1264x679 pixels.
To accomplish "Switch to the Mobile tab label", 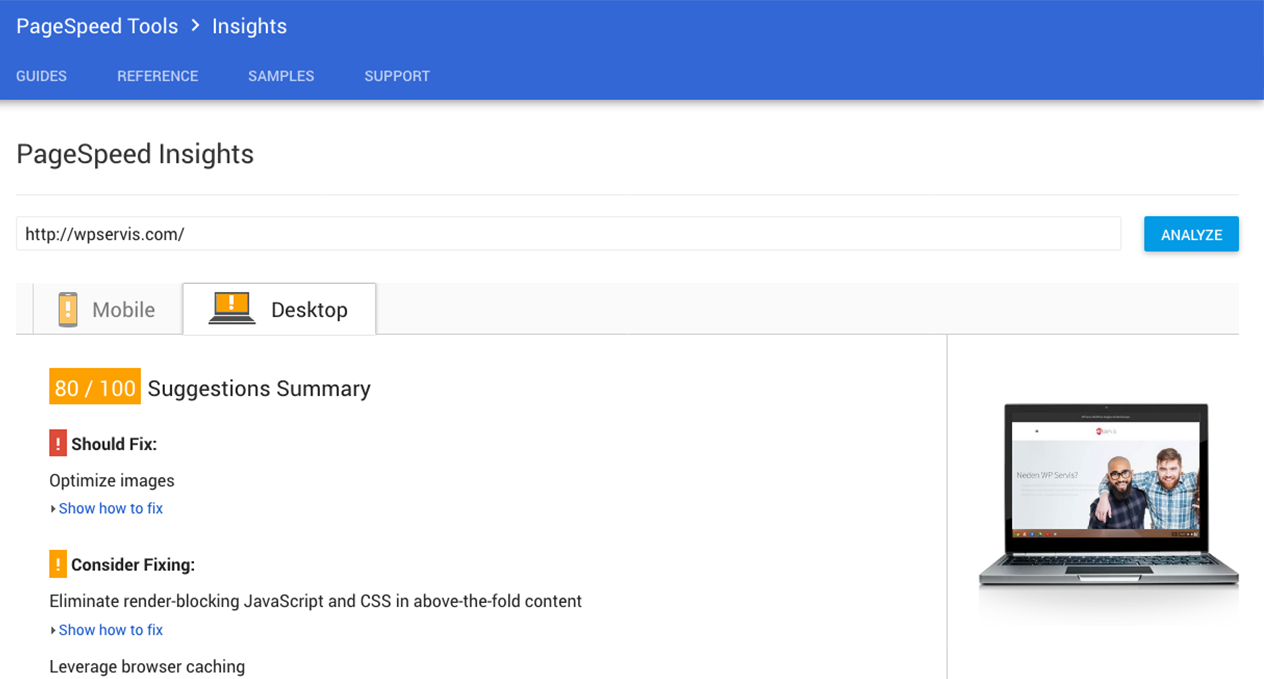I will click(x=123, y=310).
